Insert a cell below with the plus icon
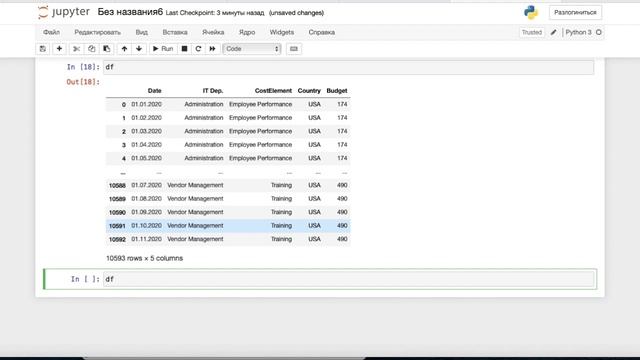Screen dimensions: 640x360 coord(59,49)
